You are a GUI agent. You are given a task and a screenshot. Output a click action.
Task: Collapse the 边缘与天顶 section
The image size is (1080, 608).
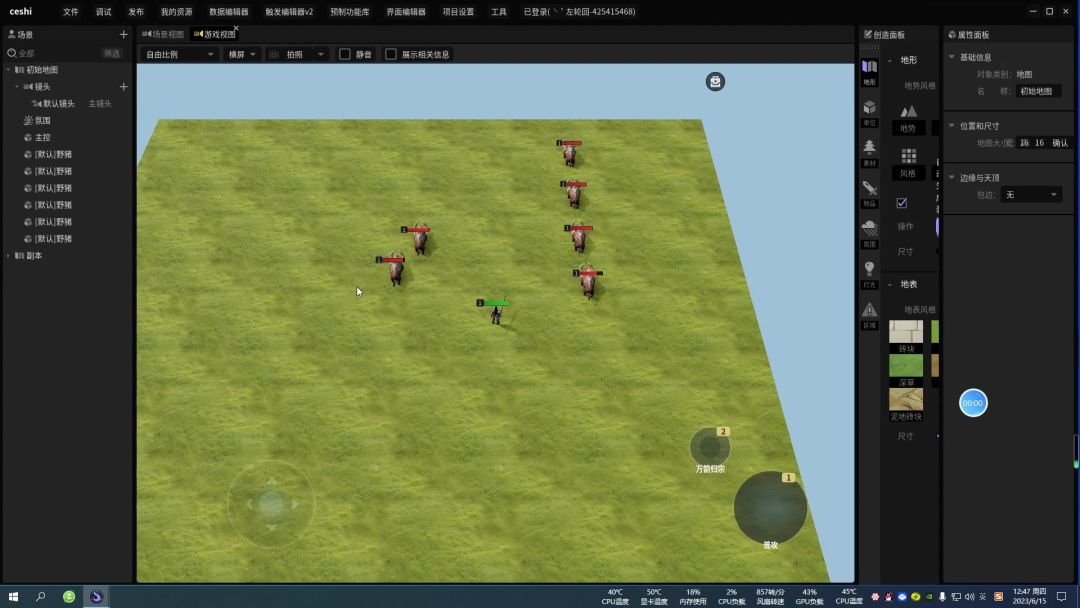pos(952,178)
